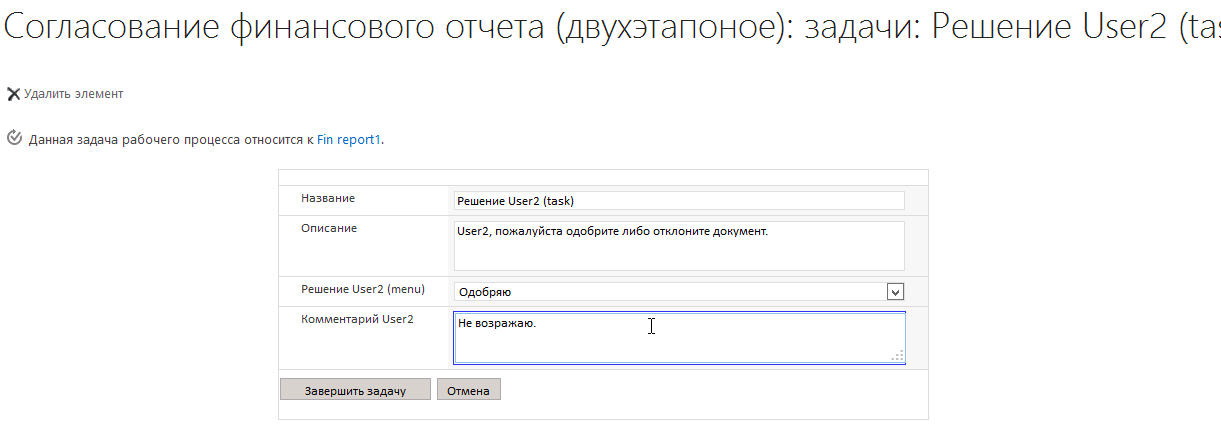Click the Удалить элемент text
The height and width of the screenshot is (436, 1221).
[73, 94]
